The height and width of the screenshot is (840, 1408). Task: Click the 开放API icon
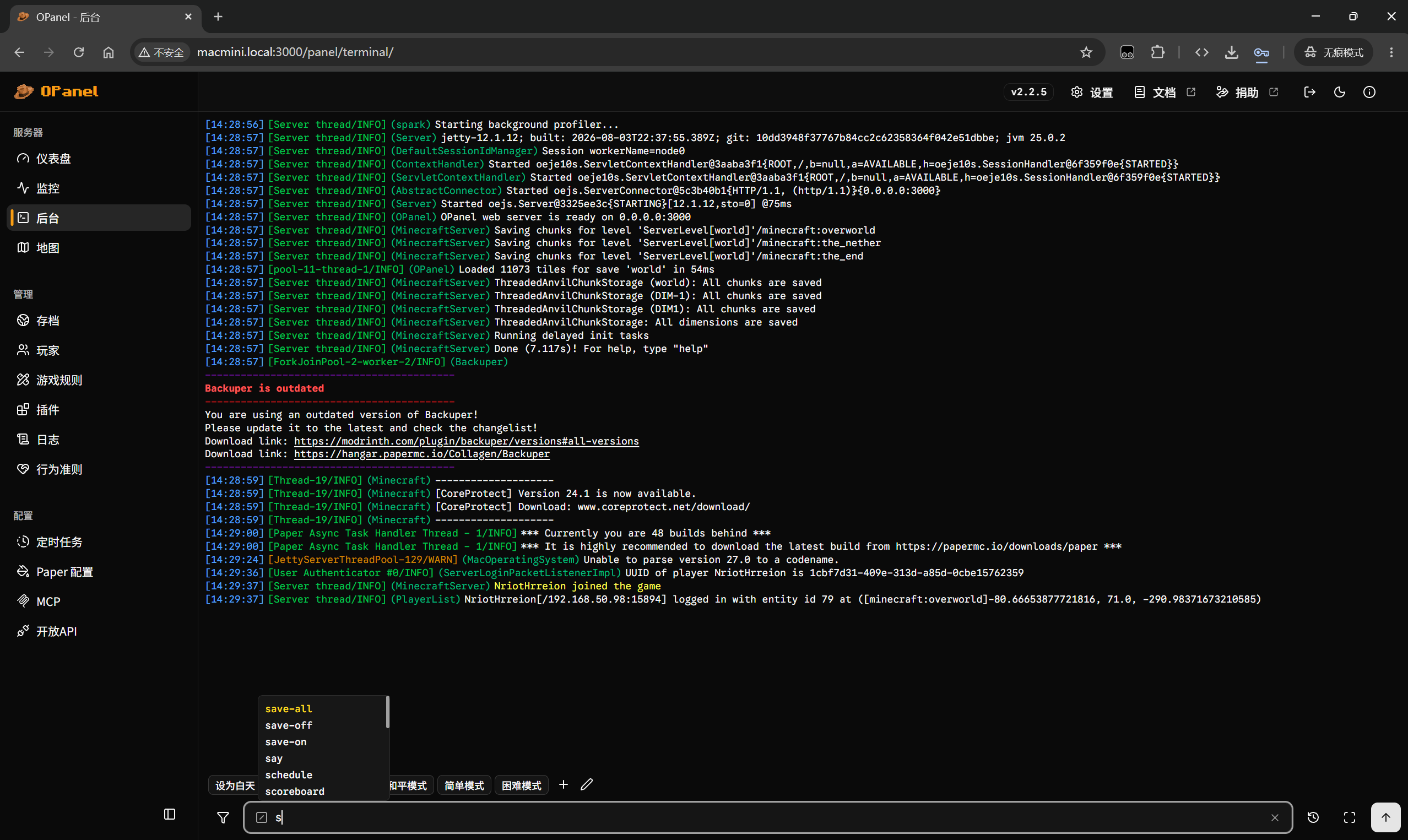point(23,631)
